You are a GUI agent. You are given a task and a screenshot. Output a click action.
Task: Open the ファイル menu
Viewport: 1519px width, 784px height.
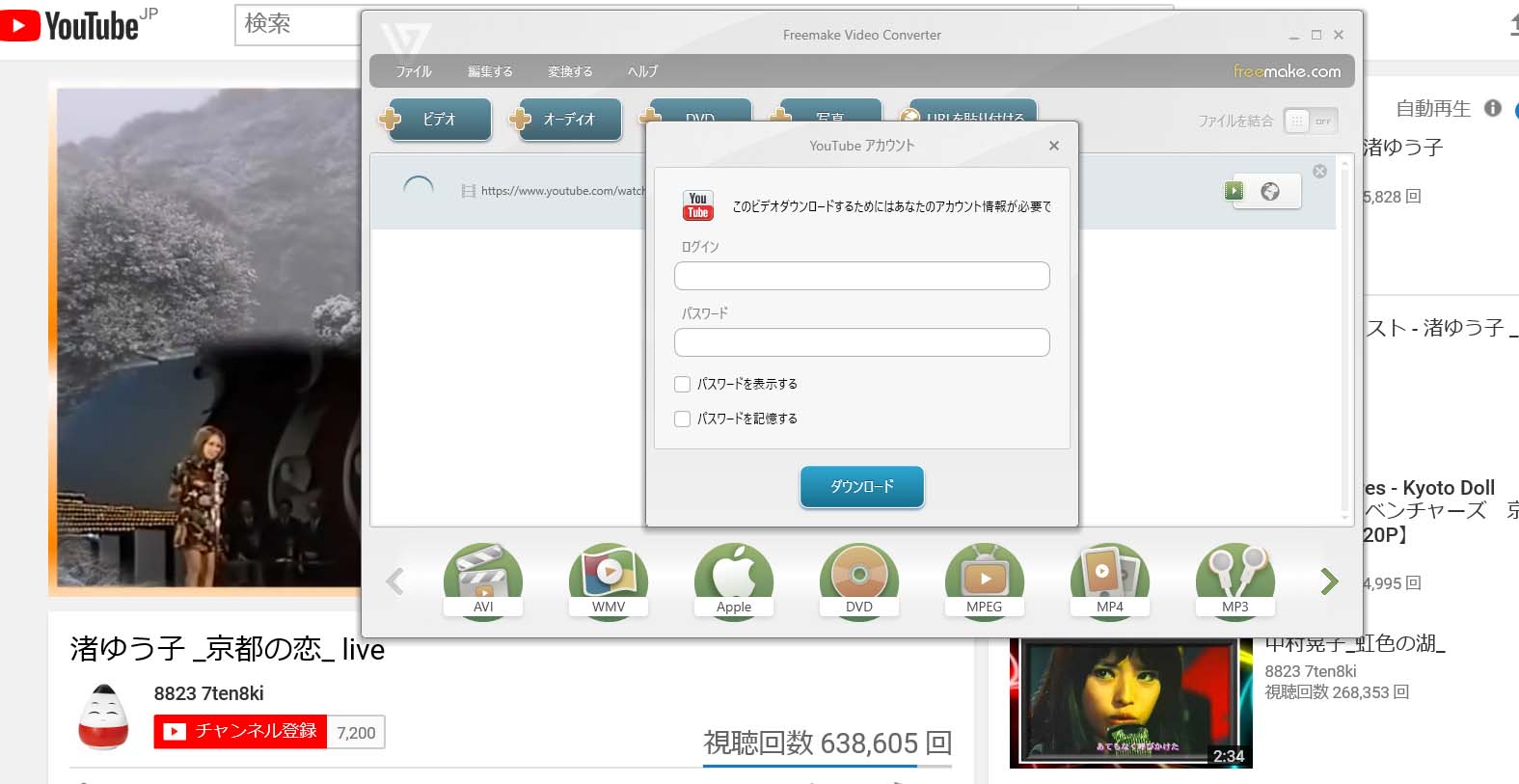pyautogui.click(x=414, y=71)
